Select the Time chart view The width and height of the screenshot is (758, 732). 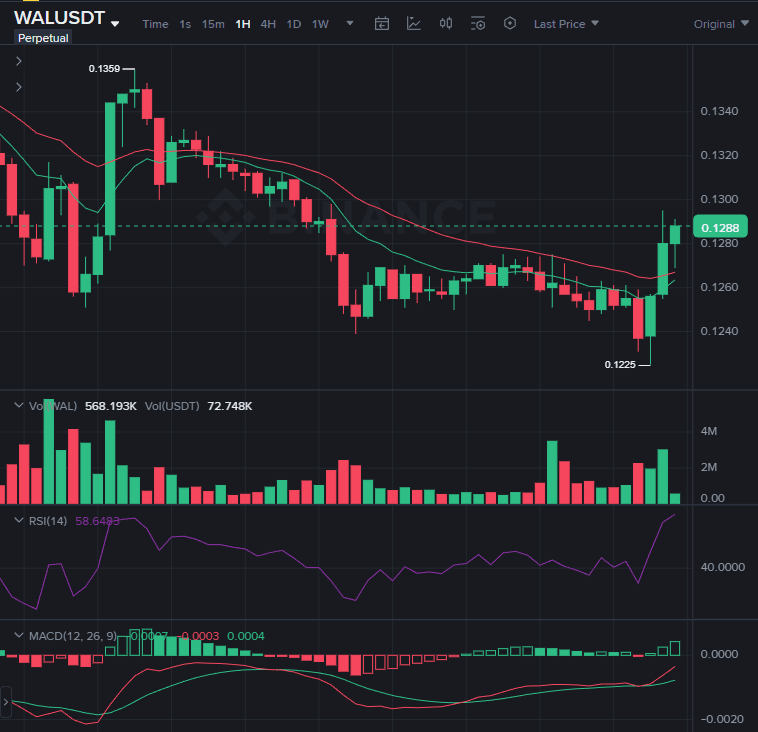(155, 24)
